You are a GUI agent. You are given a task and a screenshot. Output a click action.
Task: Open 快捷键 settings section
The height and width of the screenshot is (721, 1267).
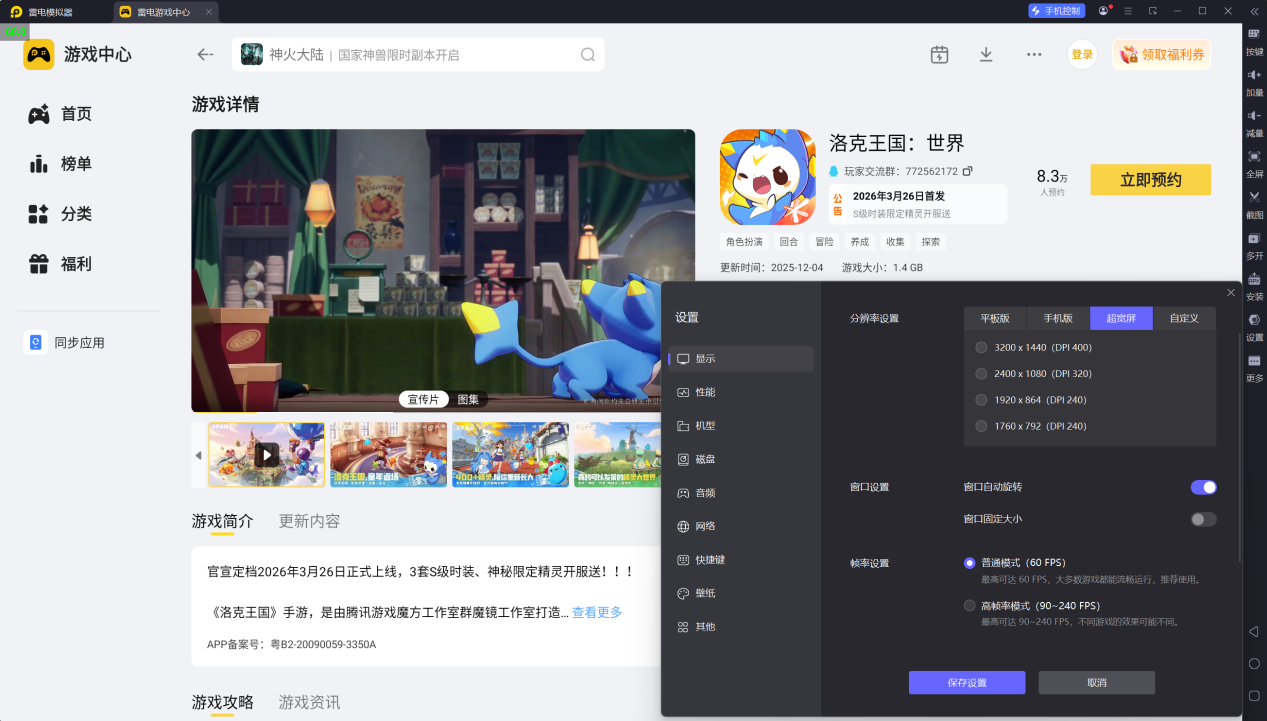(741, 560)
